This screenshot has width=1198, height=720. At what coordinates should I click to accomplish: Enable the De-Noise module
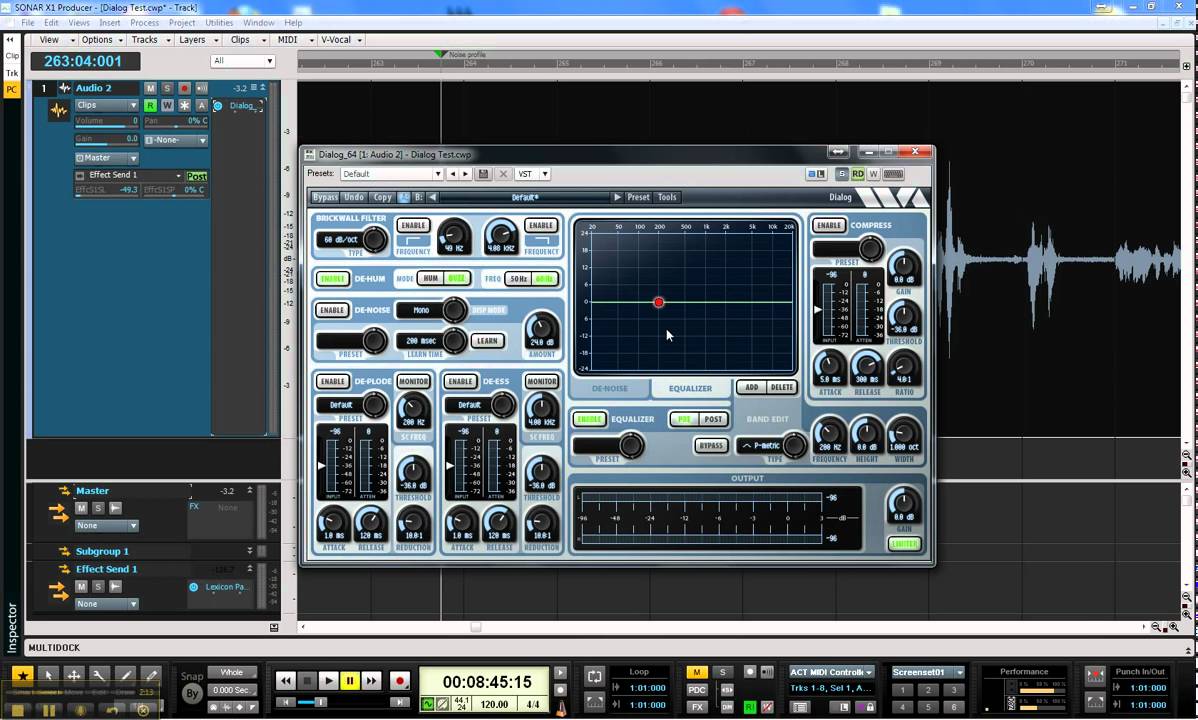coord(332,310)
